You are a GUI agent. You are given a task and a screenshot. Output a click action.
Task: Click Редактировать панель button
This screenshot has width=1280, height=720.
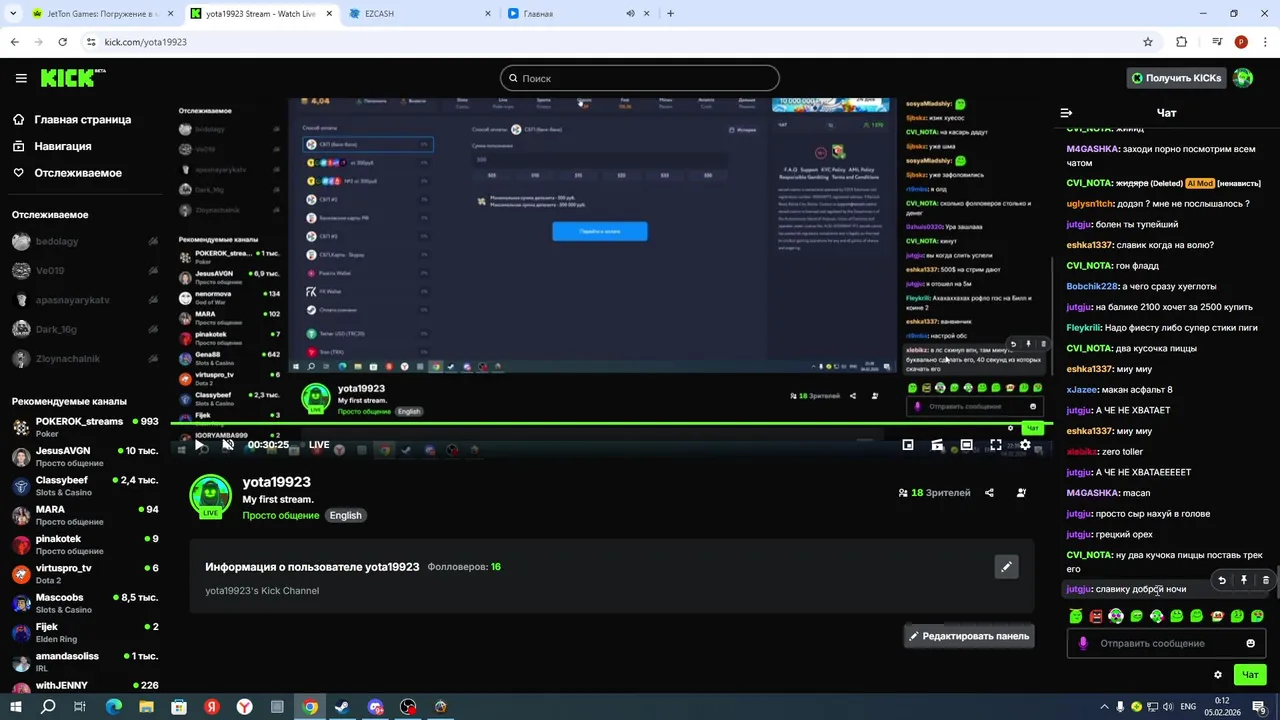click(x=969, y=636)
